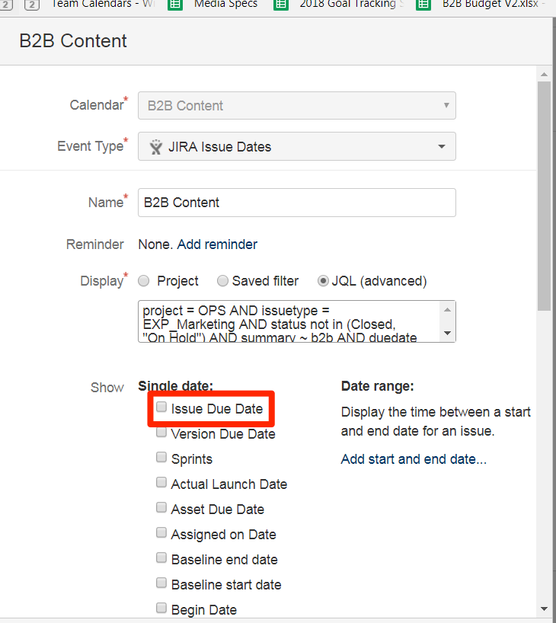The width and height of the screenshot is (556, 623).
Task: Click the dialog scrollbar down arrow
Action: point(544,609)
